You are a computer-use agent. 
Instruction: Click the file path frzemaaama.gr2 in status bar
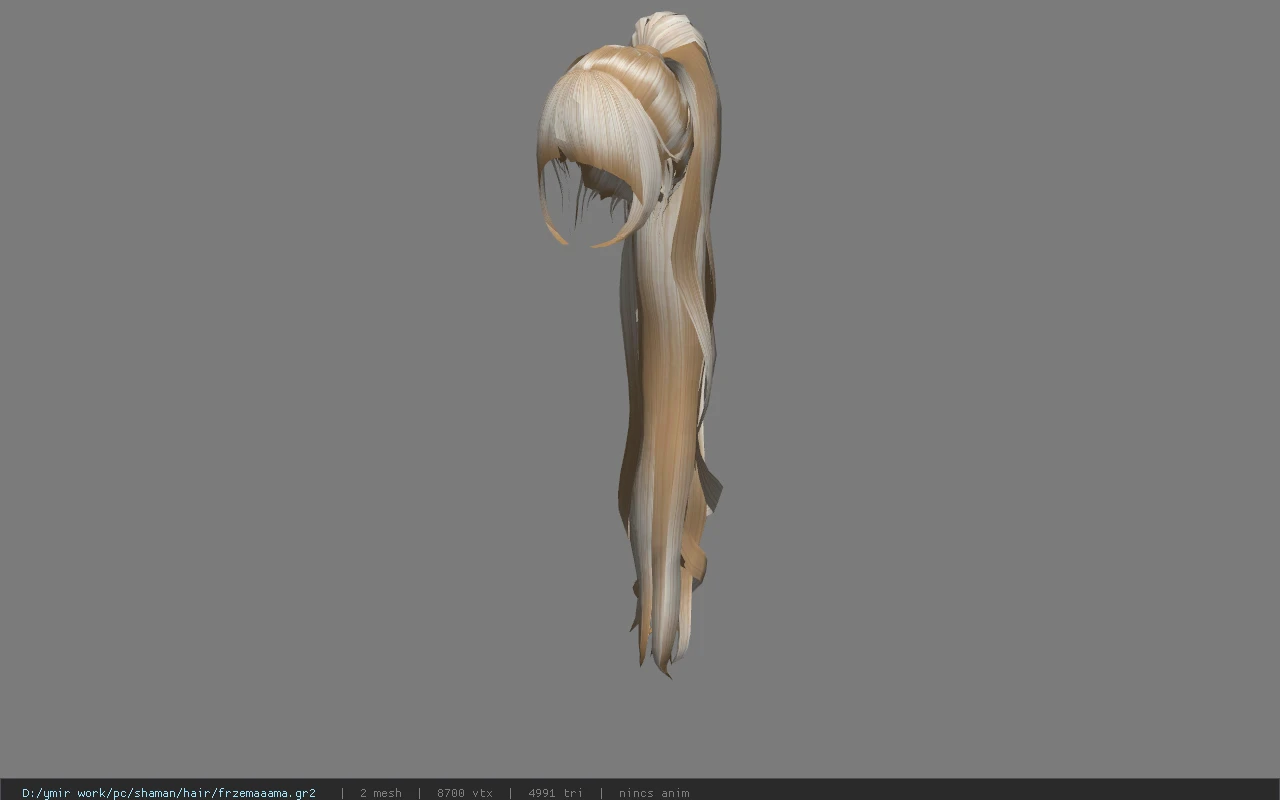coord(169,793)
